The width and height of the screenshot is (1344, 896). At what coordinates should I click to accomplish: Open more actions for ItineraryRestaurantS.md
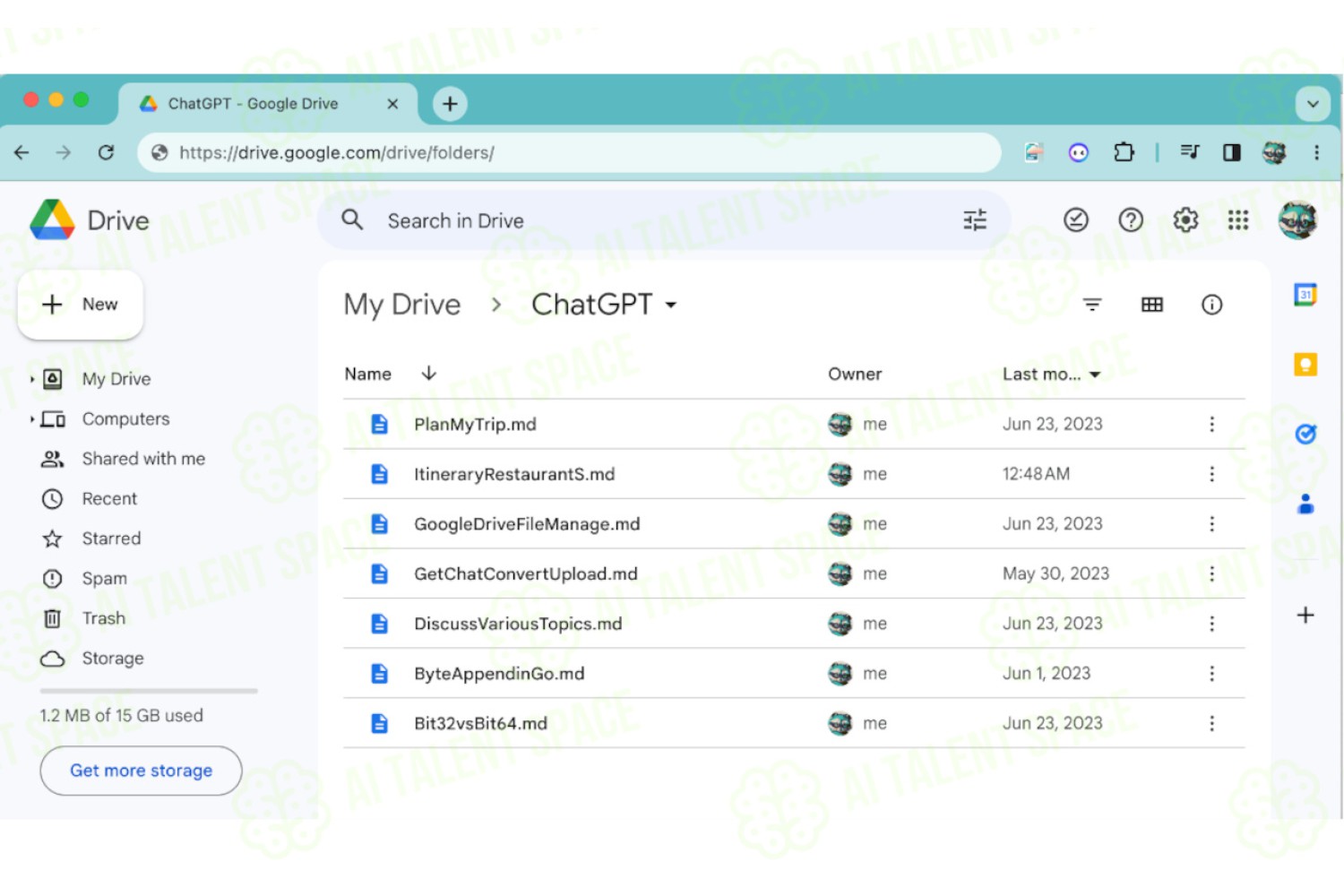pyautogui.click(x=1211, y=474)
